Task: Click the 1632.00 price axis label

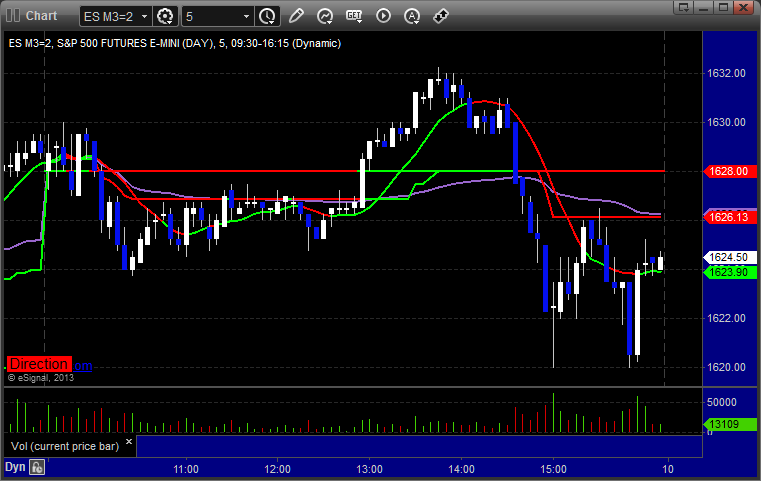Action: coord(726,73)
